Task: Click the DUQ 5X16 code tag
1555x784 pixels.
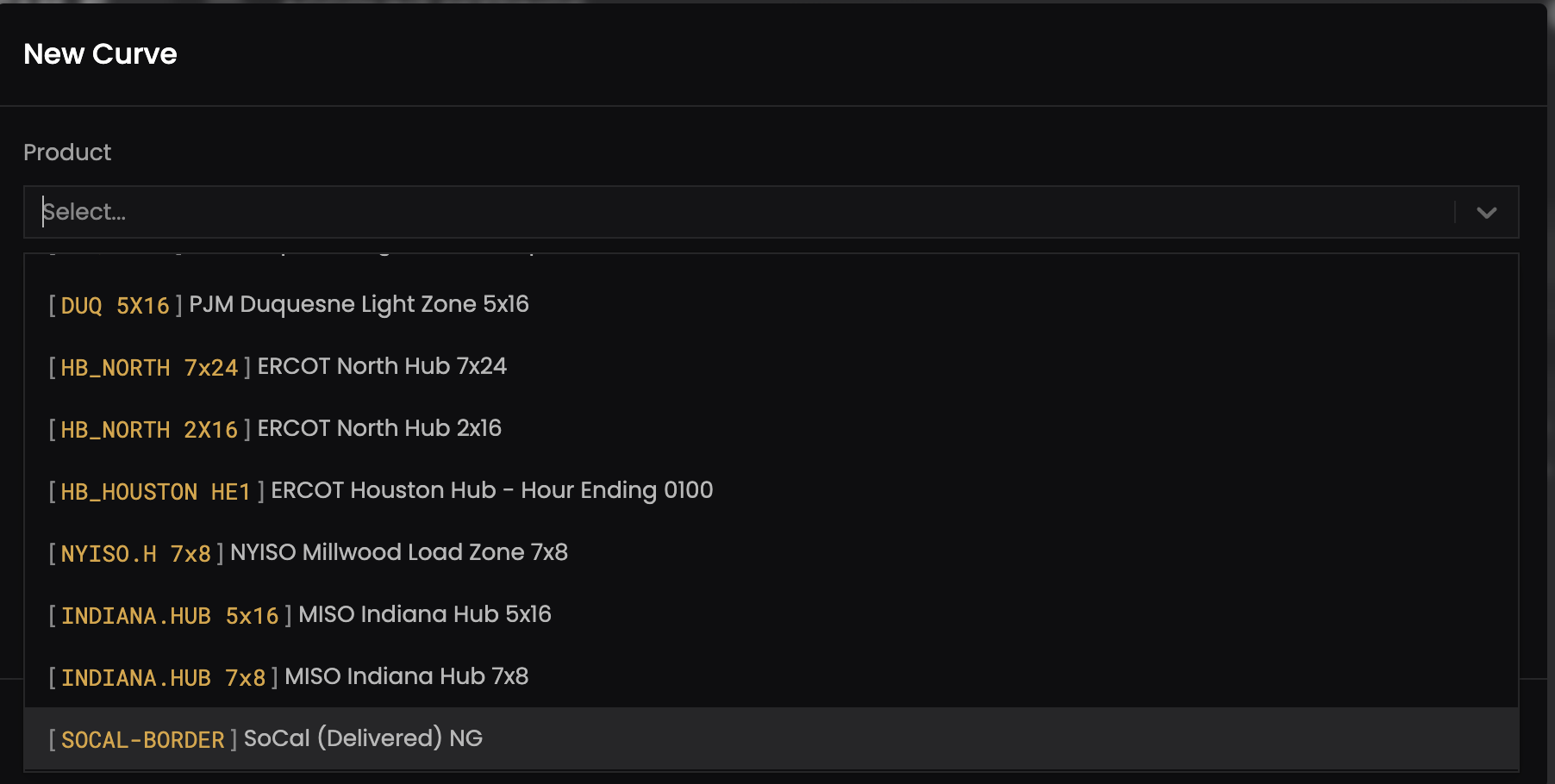Action: pyautogui.click(x=115, y=306)
